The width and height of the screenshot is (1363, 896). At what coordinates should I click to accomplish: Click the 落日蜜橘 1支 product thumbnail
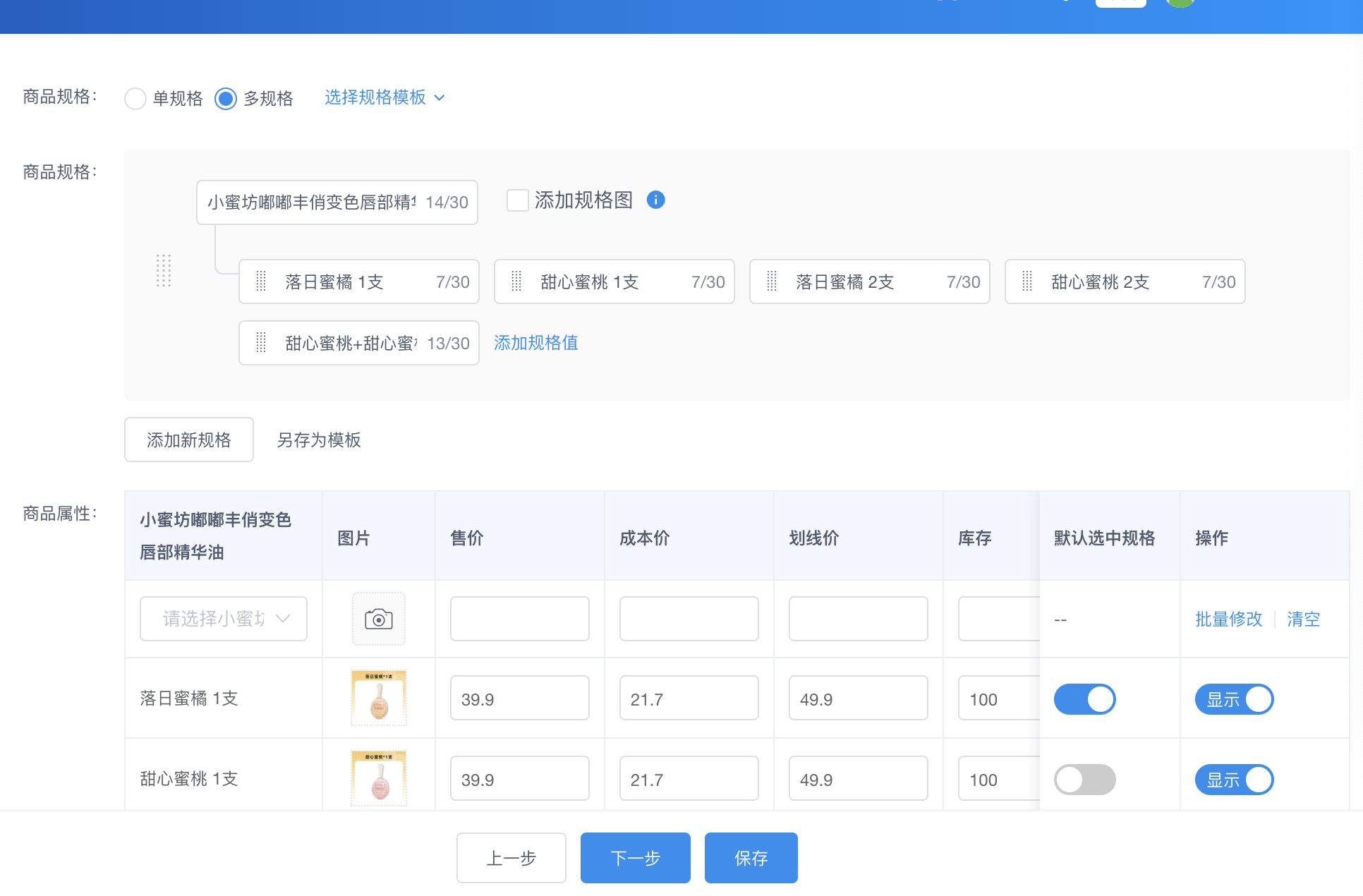[379, 698]
